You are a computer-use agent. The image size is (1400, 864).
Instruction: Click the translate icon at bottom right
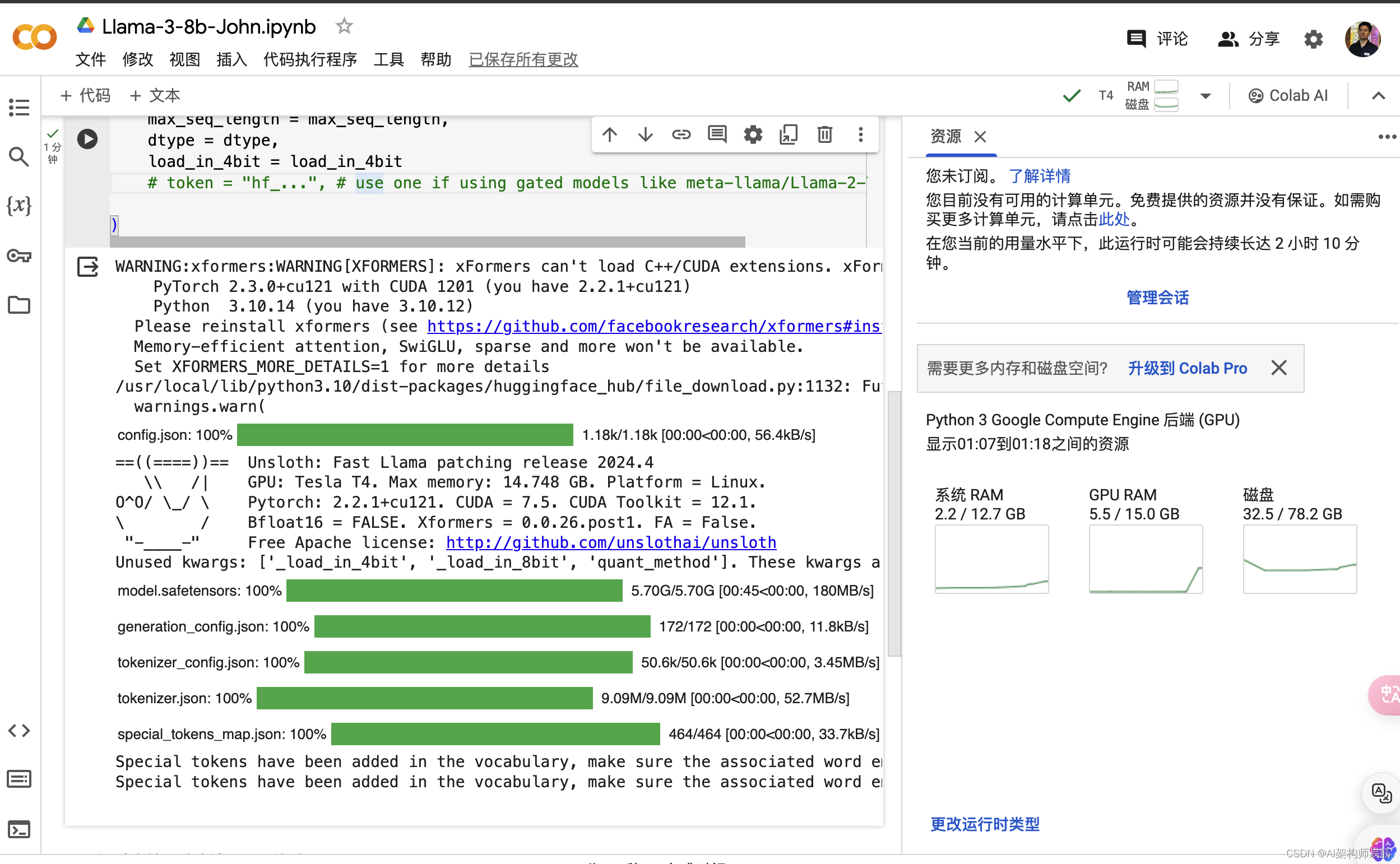coord(1381,793)
